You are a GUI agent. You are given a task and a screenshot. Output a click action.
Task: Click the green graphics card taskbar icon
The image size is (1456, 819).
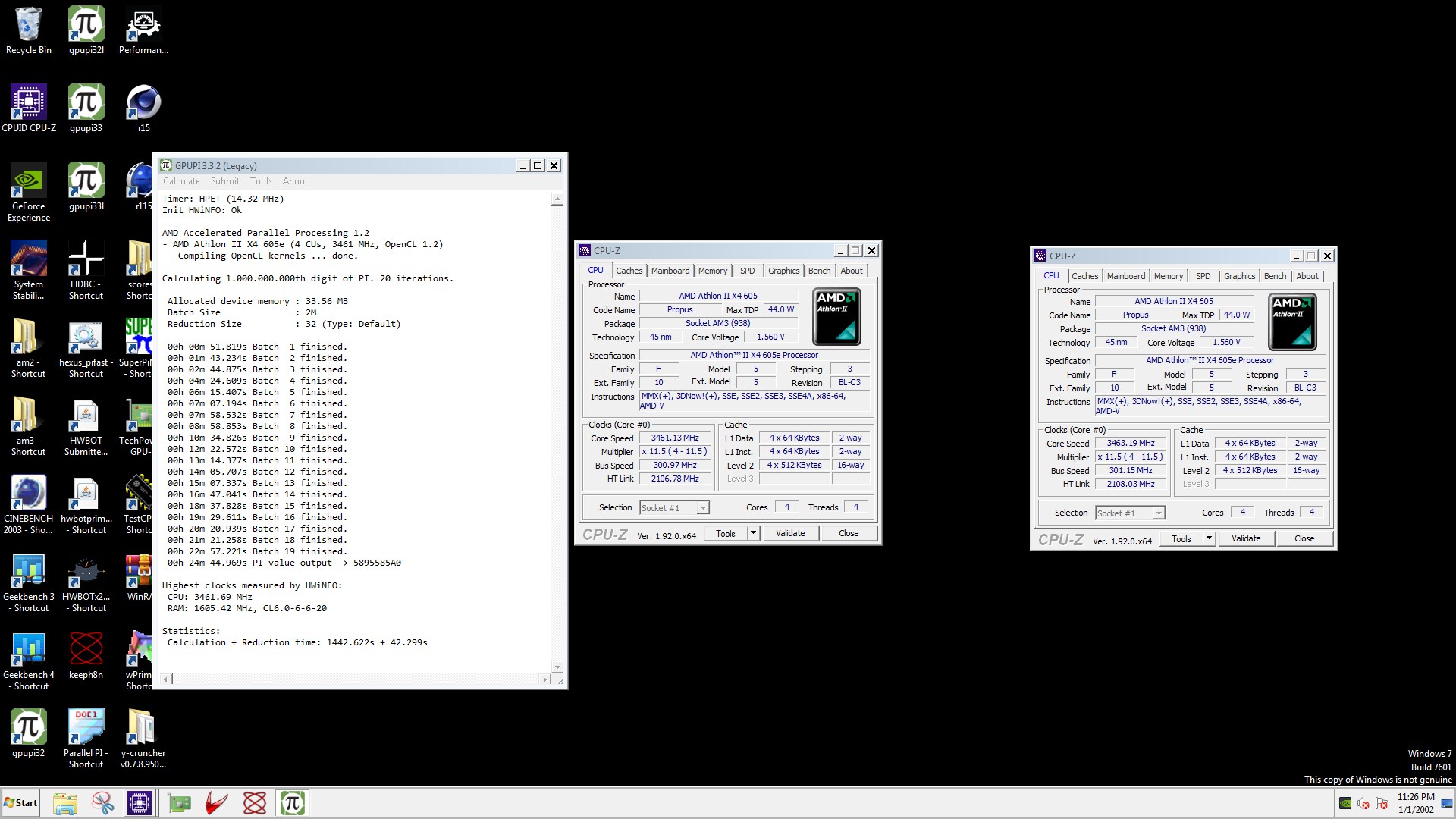(x=180, y=803)
